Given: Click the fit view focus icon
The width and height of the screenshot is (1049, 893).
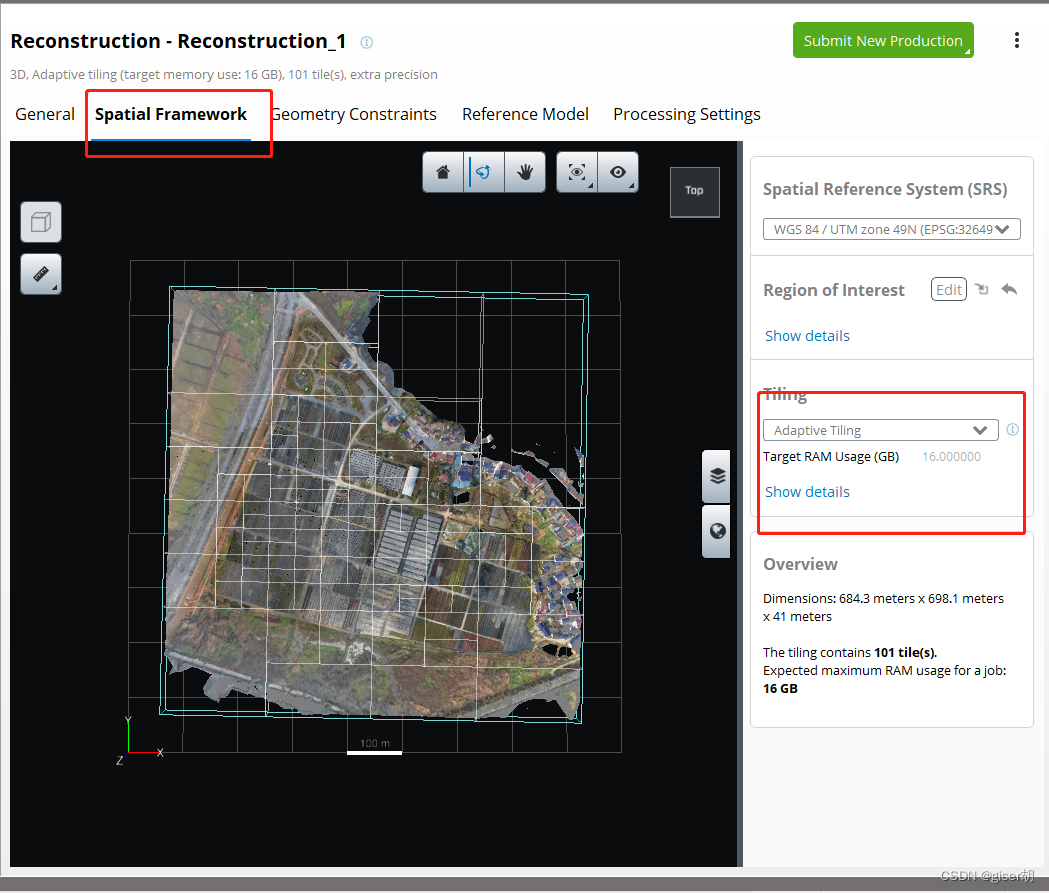Looking at the screenshot, I should tap(577, 173).
